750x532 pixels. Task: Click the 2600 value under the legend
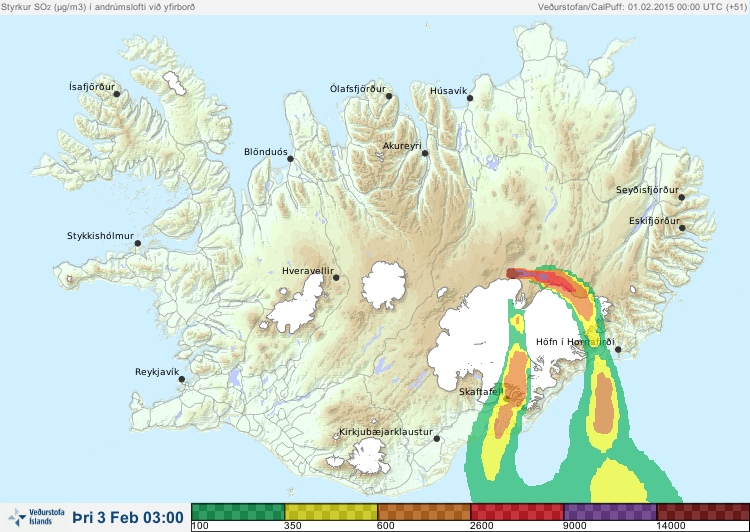481,526
